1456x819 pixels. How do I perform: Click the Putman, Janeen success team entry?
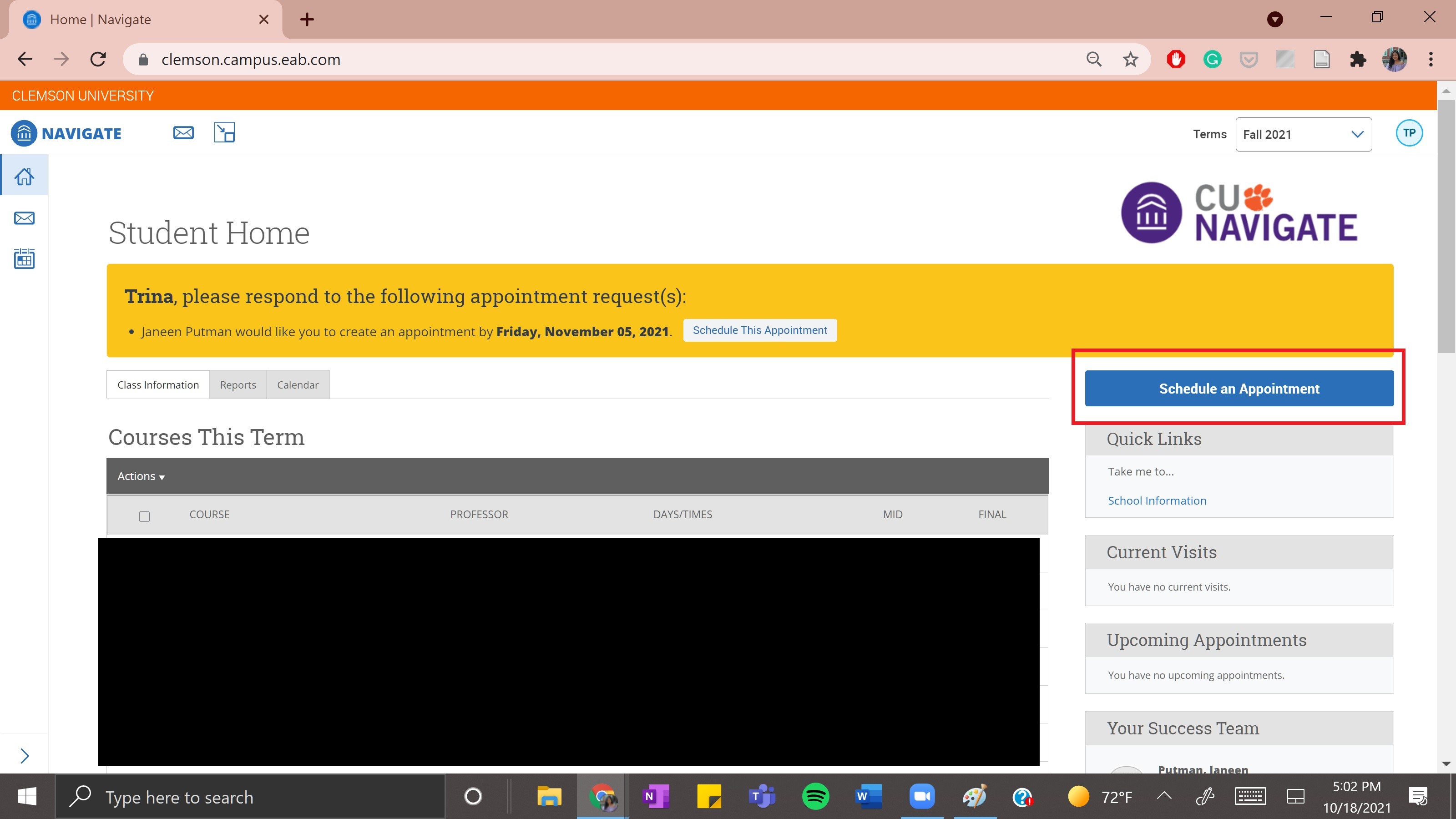click(1203, 768)
